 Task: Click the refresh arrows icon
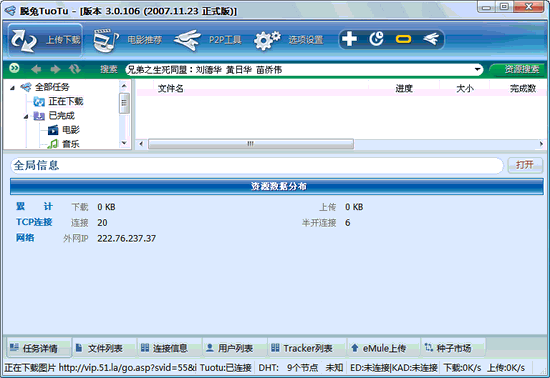[74, 69]
